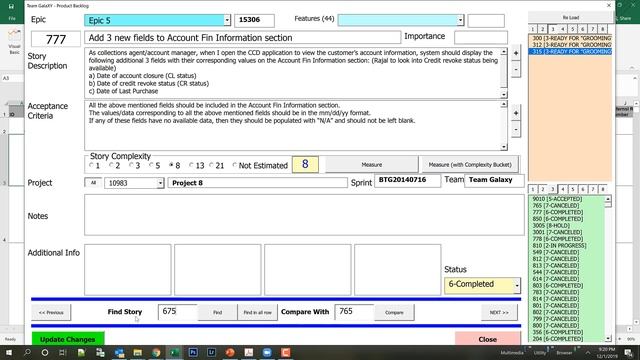Click the All button next to Project
This screenshot has height=360, width=640.
(x=93, y=182)
